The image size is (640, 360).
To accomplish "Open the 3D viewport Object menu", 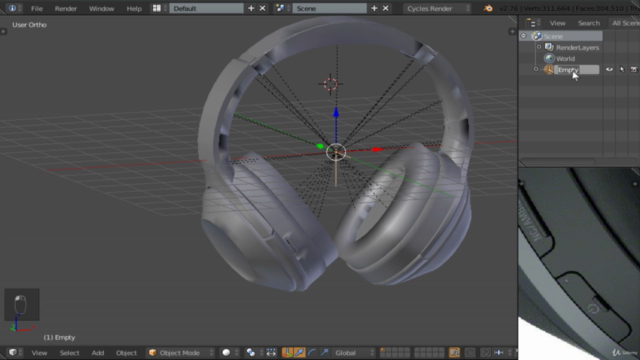I will click(126, 353).
